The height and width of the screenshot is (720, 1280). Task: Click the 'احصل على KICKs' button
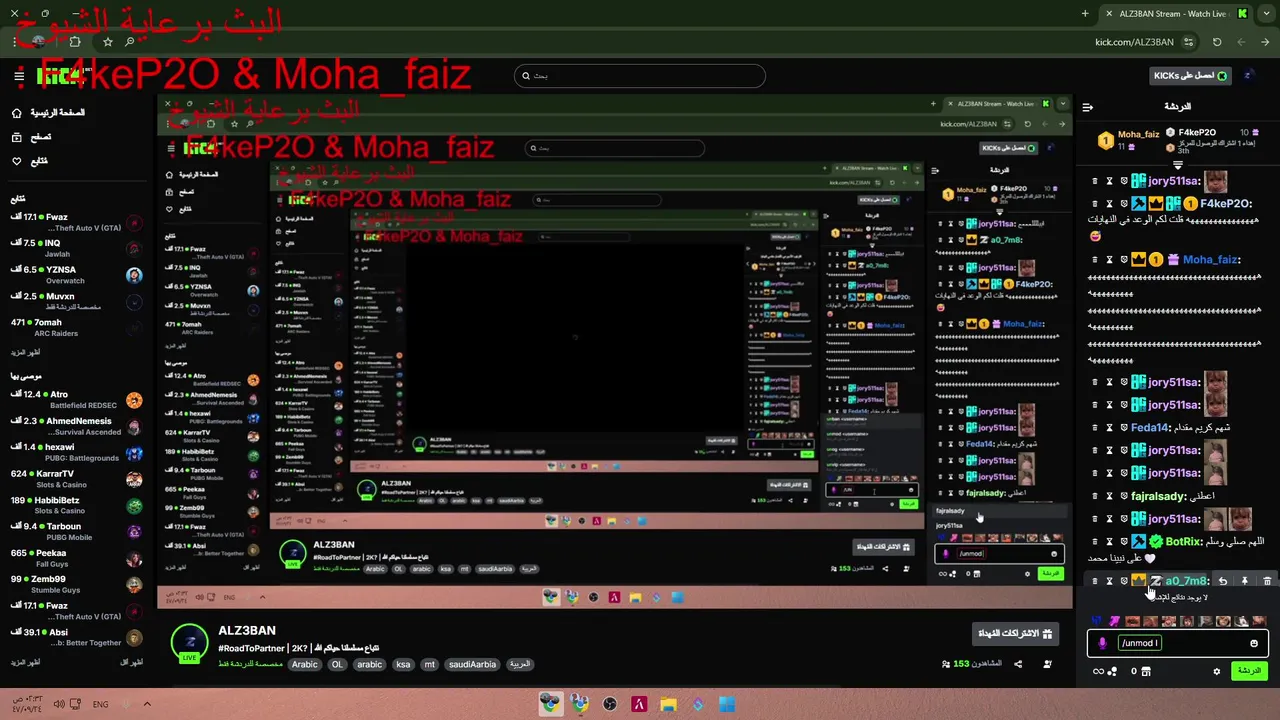1190,75
